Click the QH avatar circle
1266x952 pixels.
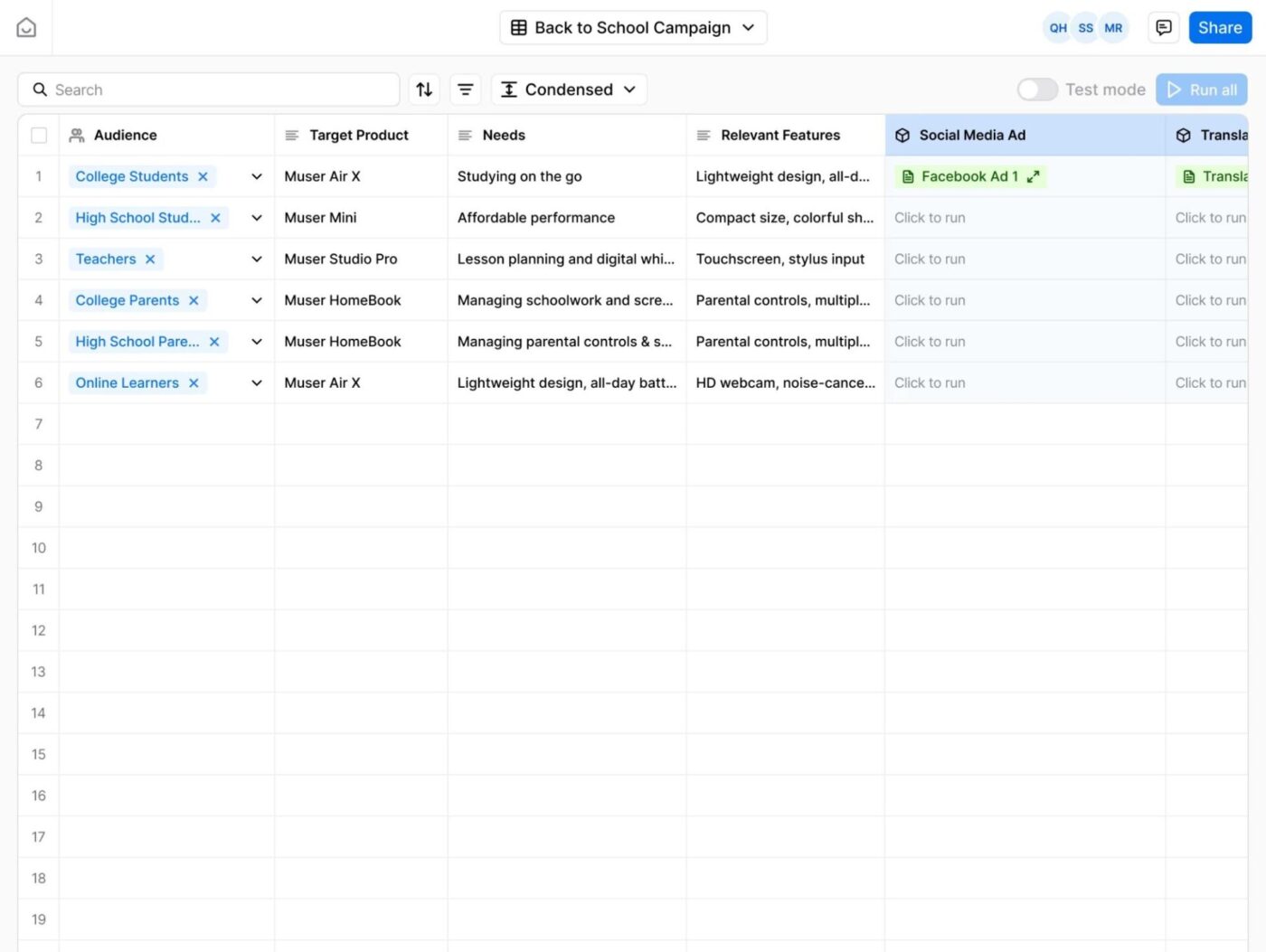(1057, 27)
